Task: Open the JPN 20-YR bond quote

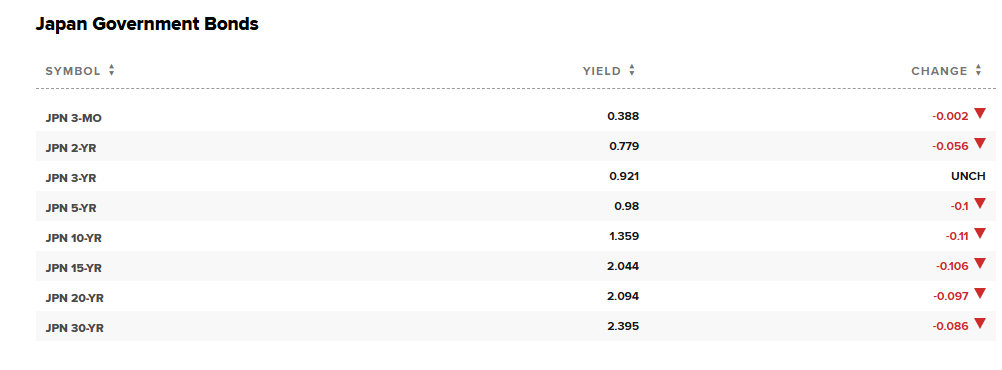Action: click(75, 298)
